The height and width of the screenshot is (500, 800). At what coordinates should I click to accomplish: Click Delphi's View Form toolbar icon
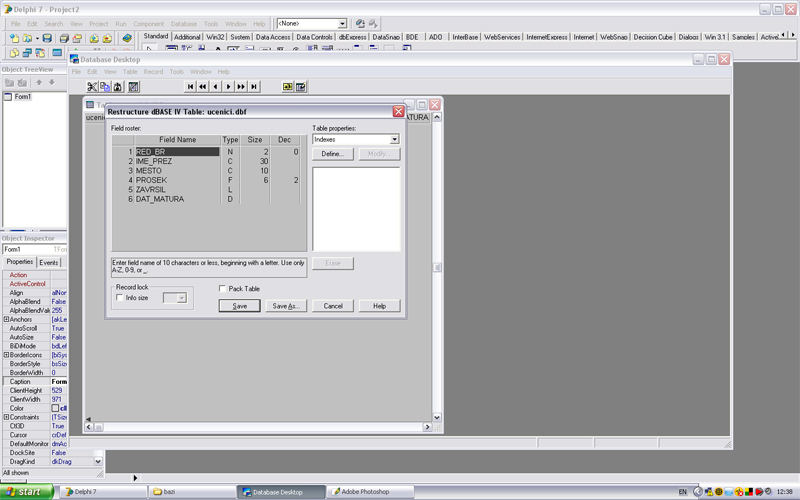coord(27,53)
